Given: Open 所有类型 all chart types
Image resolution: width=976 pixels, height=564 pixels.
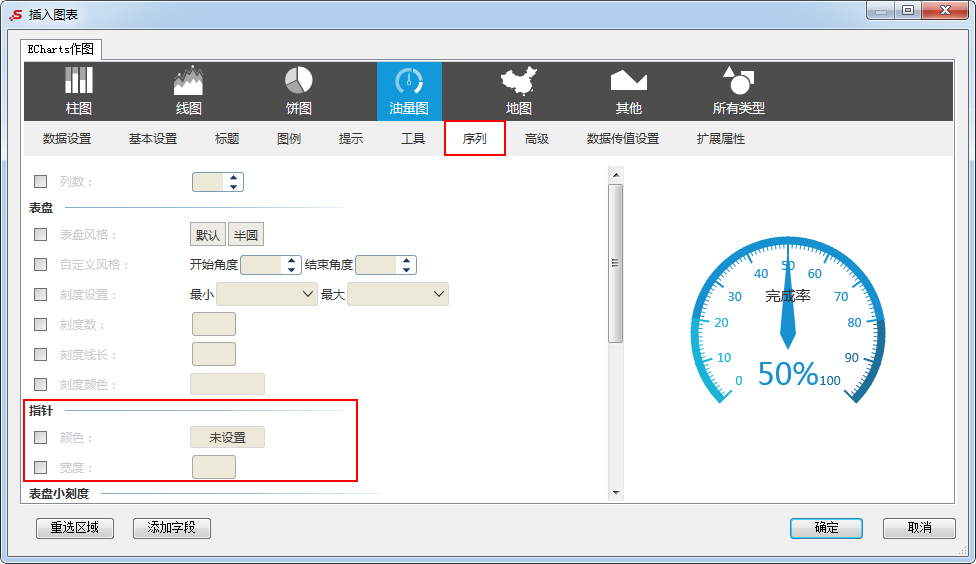Looking at the screenshot, I should (x=738, y=91).
